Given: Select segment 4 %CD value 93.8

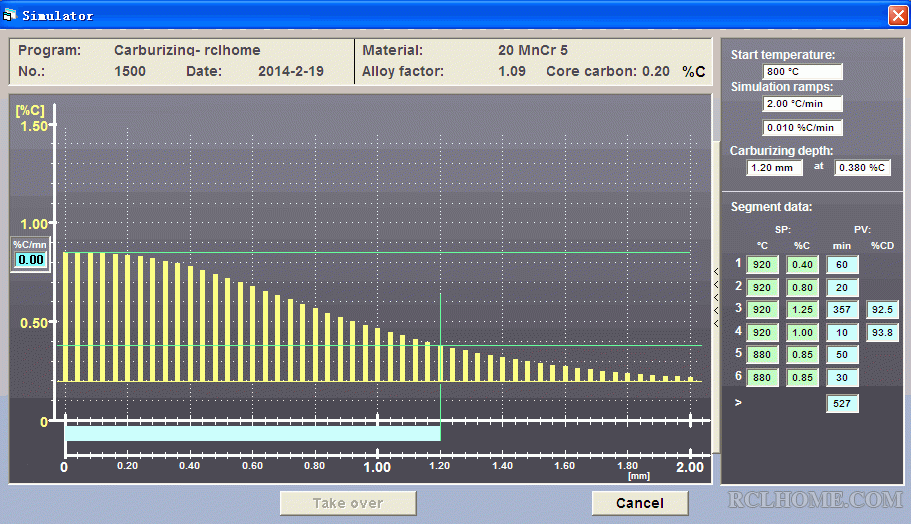Looking at the screenshot, I should point(882,333).
